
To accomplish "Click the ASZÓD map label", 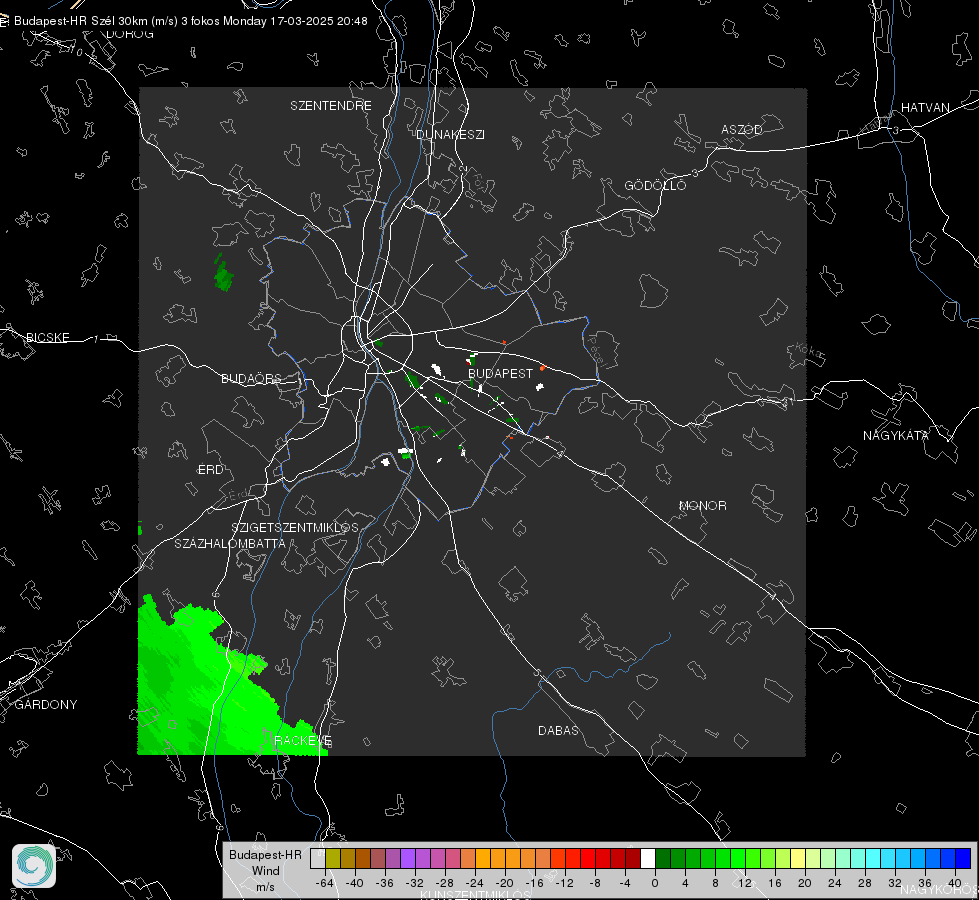I will pos(742,130).
